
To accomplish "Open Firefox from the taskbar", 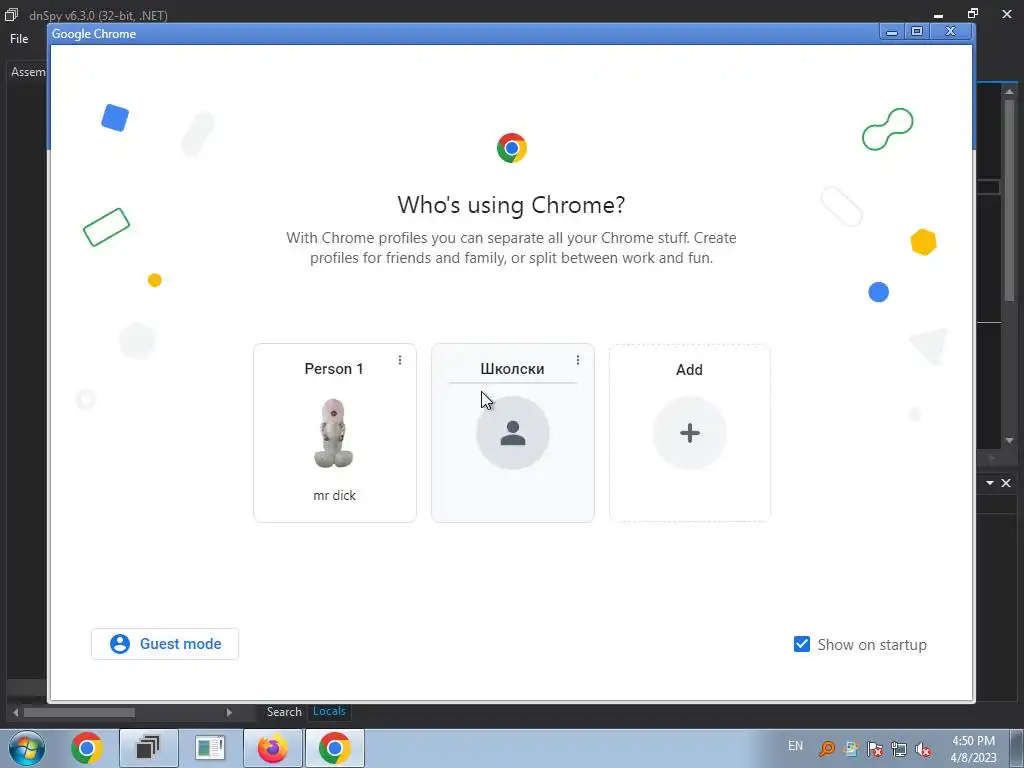I will (272, 748).
